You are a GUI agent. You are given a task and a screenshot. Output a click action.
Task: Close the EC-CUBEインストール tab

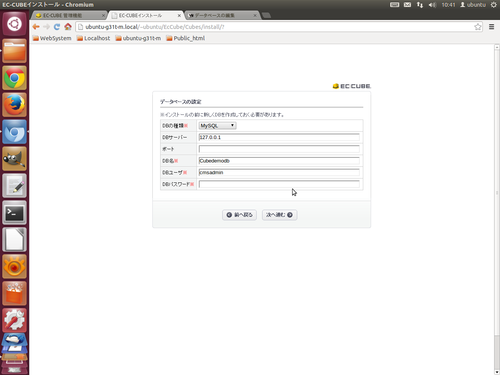179,15
